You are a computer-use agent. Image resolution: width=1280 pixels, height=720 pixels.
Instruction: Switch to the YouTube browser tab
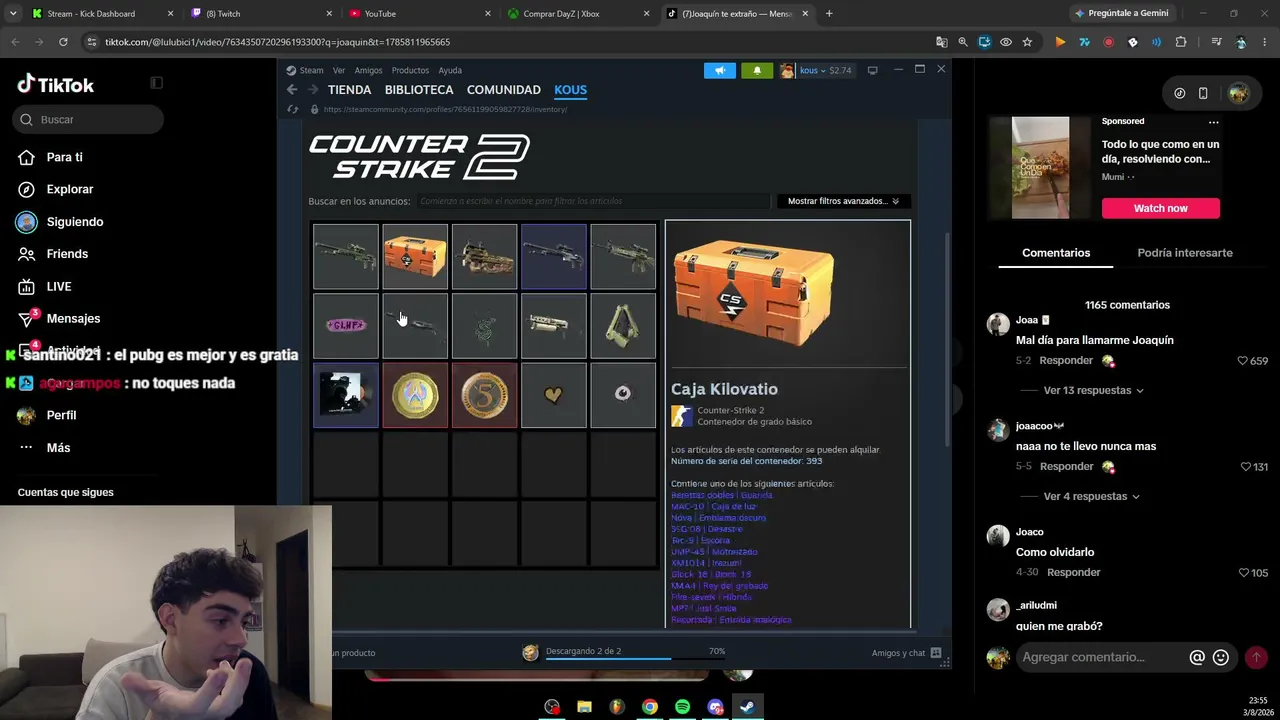tap(418, 14)
